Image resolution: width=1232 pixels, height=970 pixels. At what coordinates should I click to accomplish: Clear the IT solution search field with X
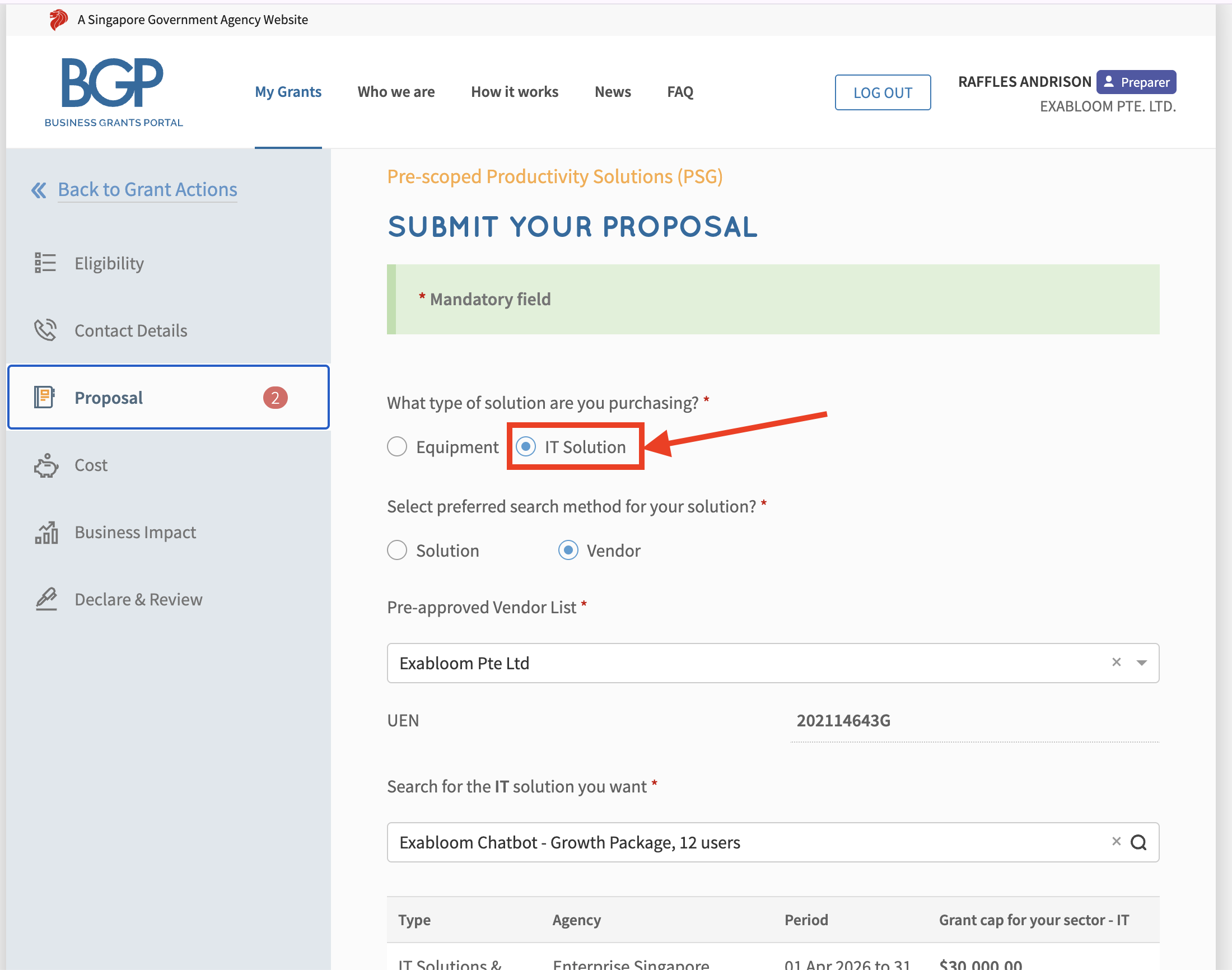tap(1116, 841)
